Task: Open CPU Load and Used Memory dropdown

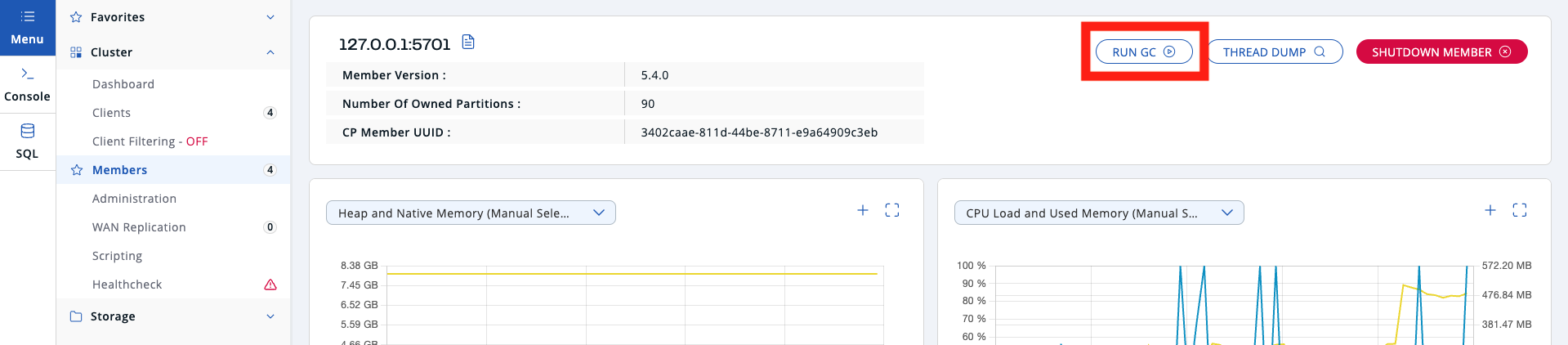Action: tap(1098, 213)
